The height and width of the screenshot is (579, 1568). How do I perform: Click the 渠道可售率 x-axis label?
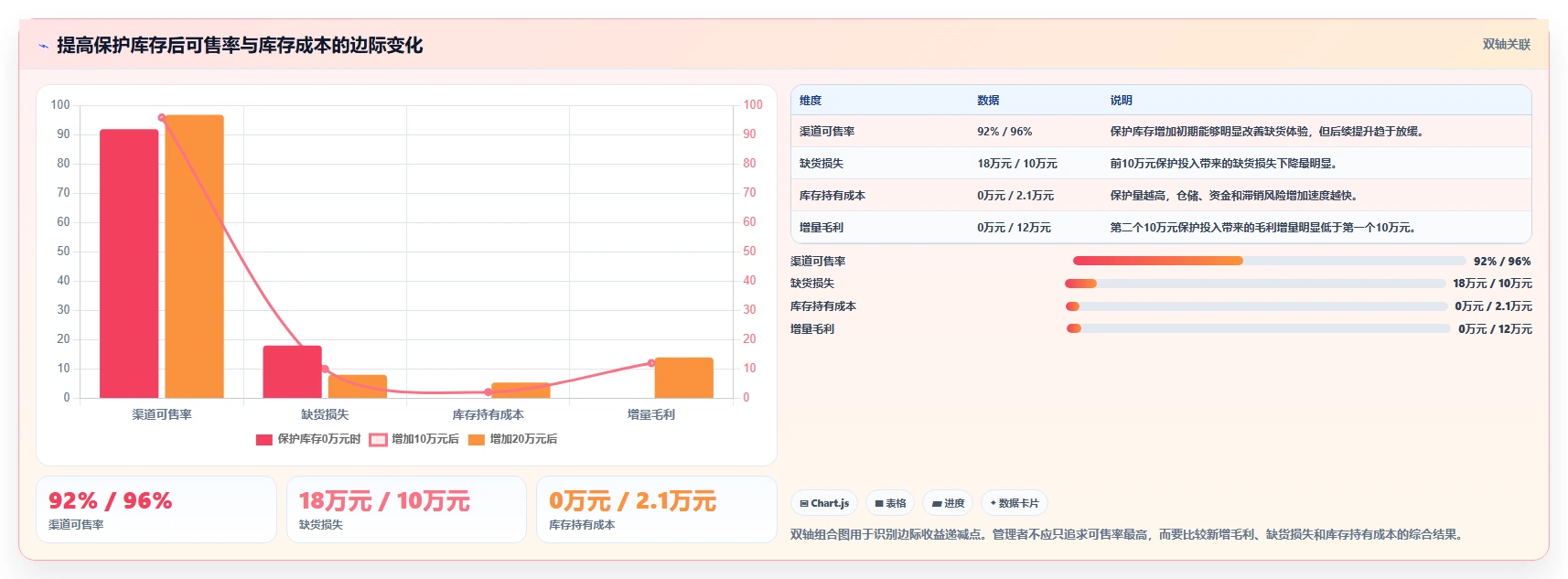(162, 414)
